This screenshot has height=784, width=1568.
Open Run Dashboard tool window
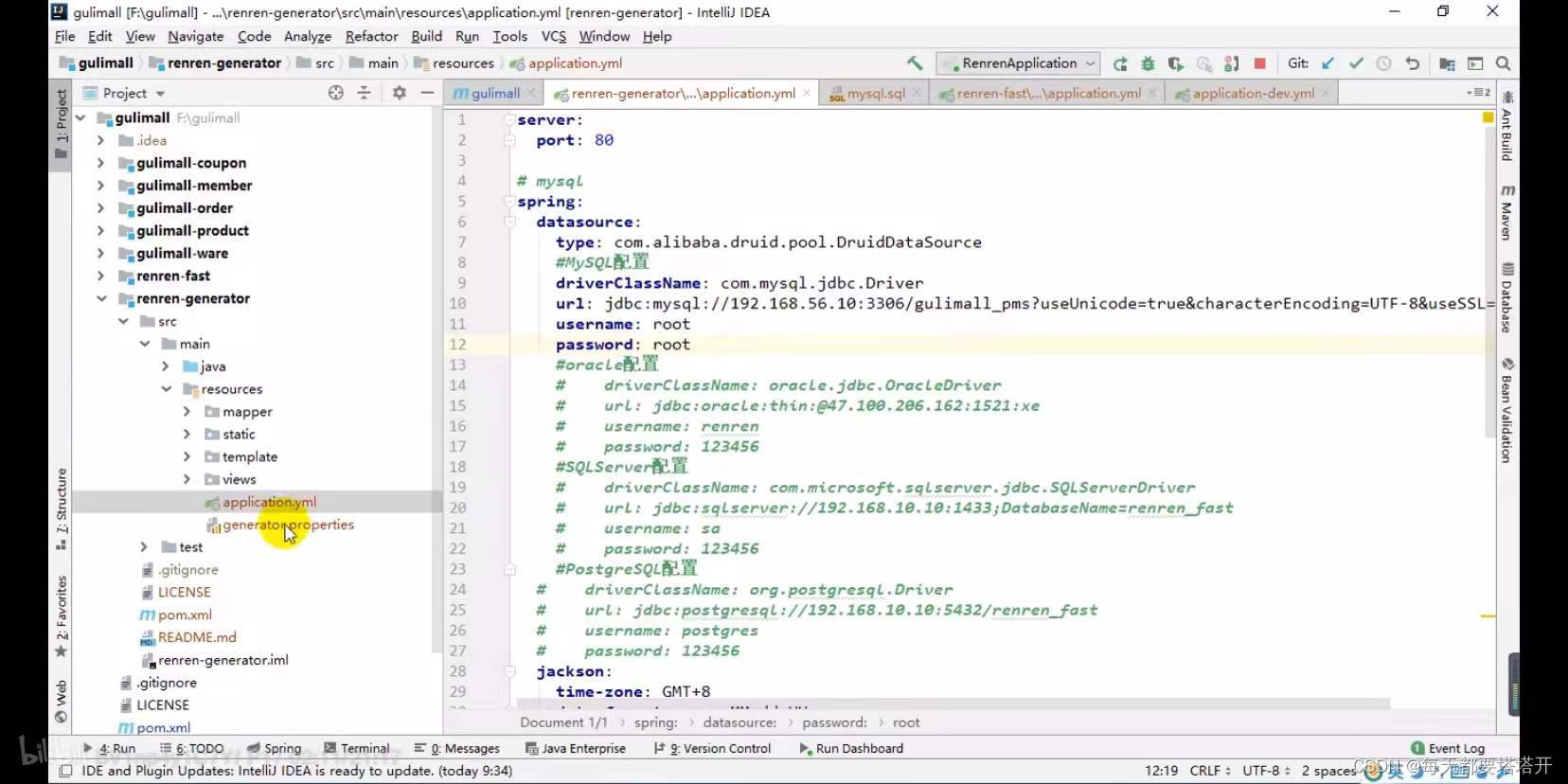(x=851, y=748)
